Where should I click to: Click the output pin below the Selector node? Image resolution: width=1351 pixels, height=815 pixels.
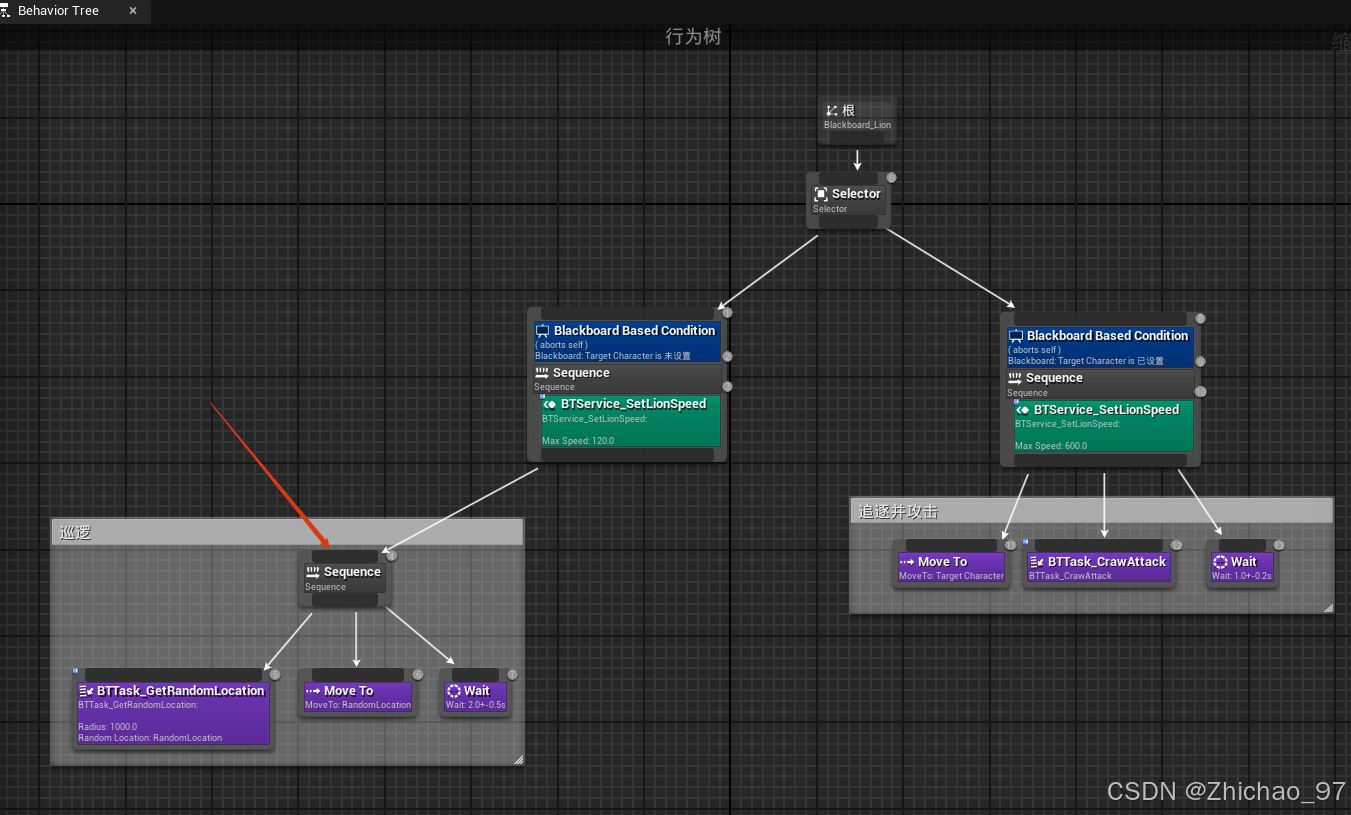pyautogui.click(x=848, y=222)
